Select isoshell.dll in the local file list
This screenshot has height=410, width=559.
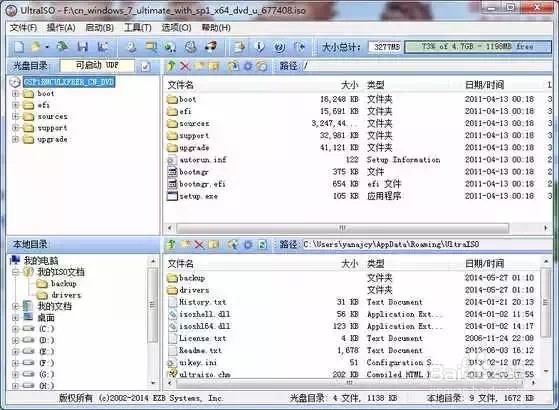[205, 314]
